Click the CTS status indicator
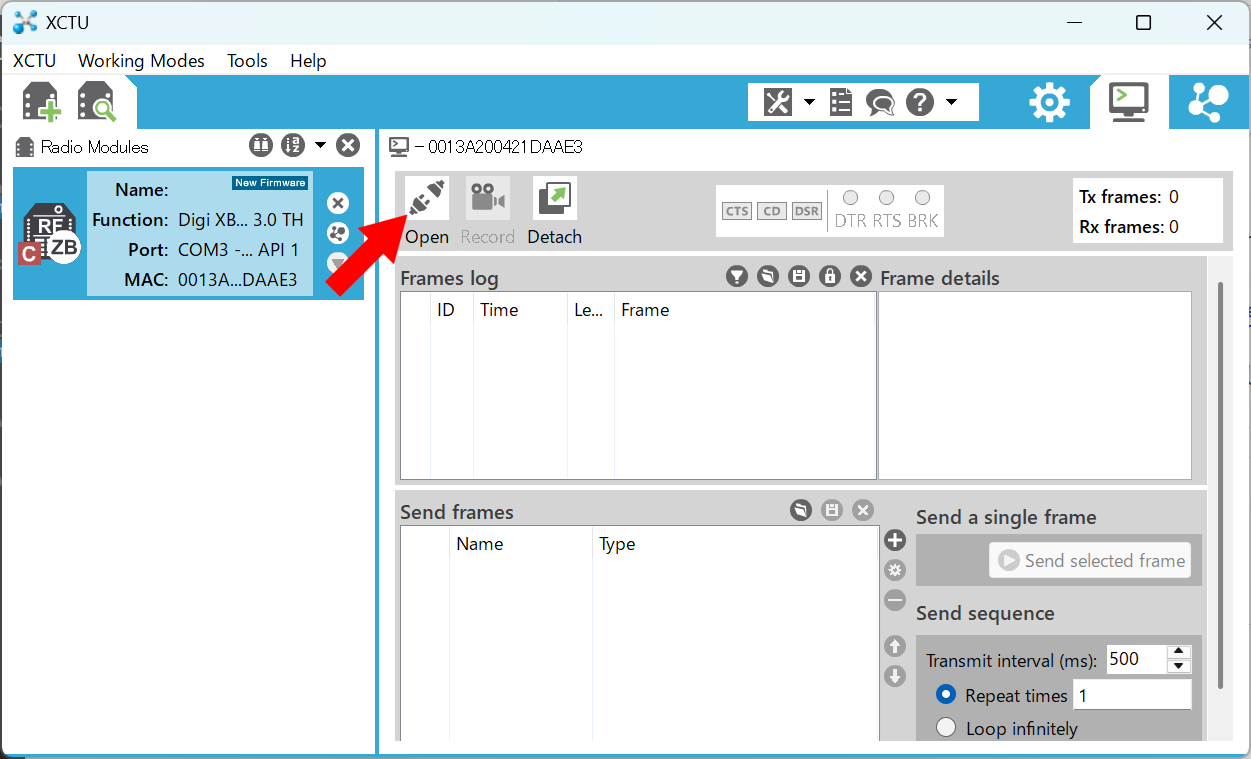 pyautogui.click(x=737, y=211)
